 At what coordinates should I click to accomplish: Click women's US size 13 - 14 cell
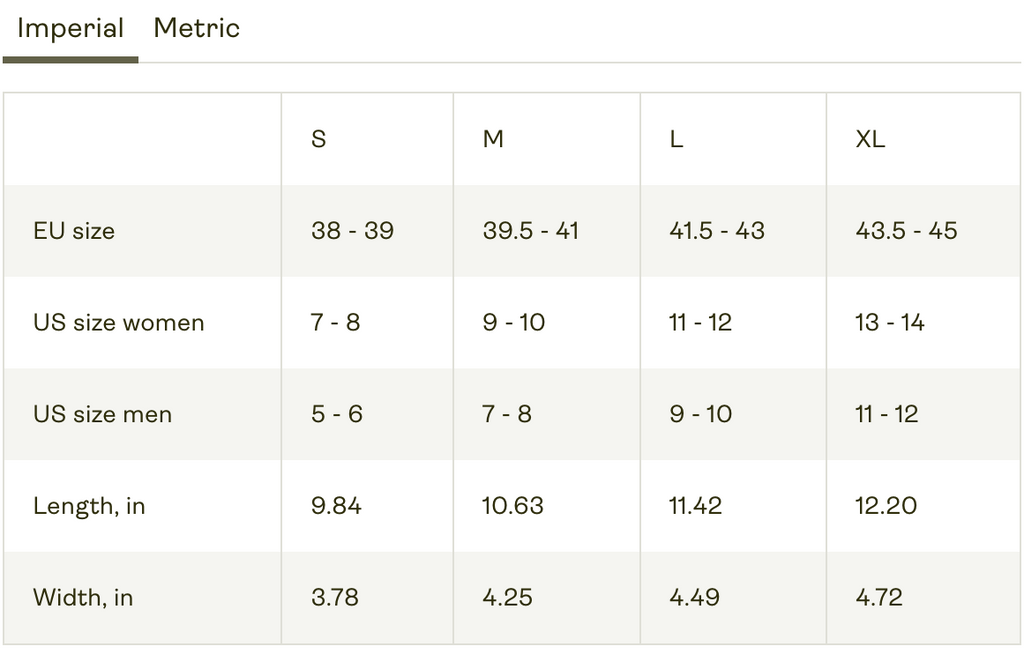point(890,323)
